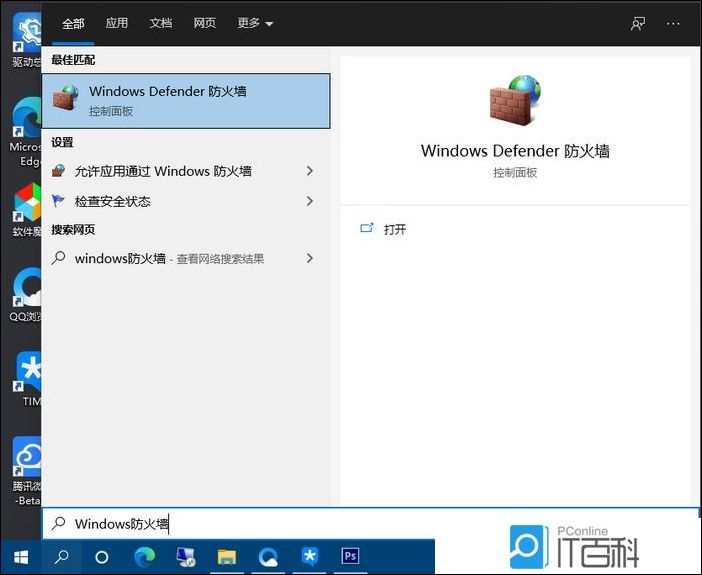Image resolution: width=702 pixels, height=575 pixels.
Task: Expand arrow next to windows防火墙 web result
Action: coord(310,258)
